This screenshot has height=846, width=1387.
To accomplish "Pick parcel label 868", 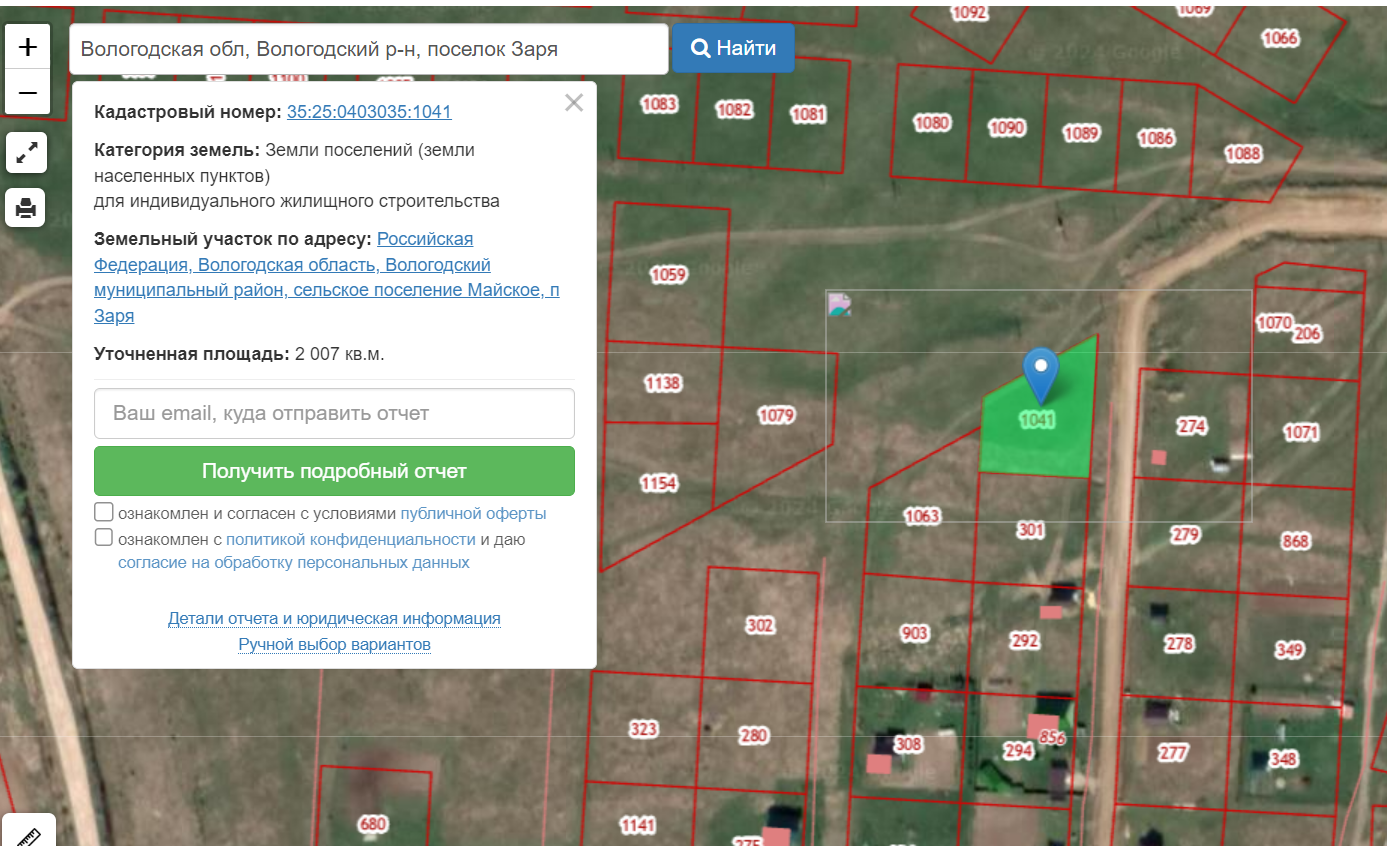I will click(1295, 541).
